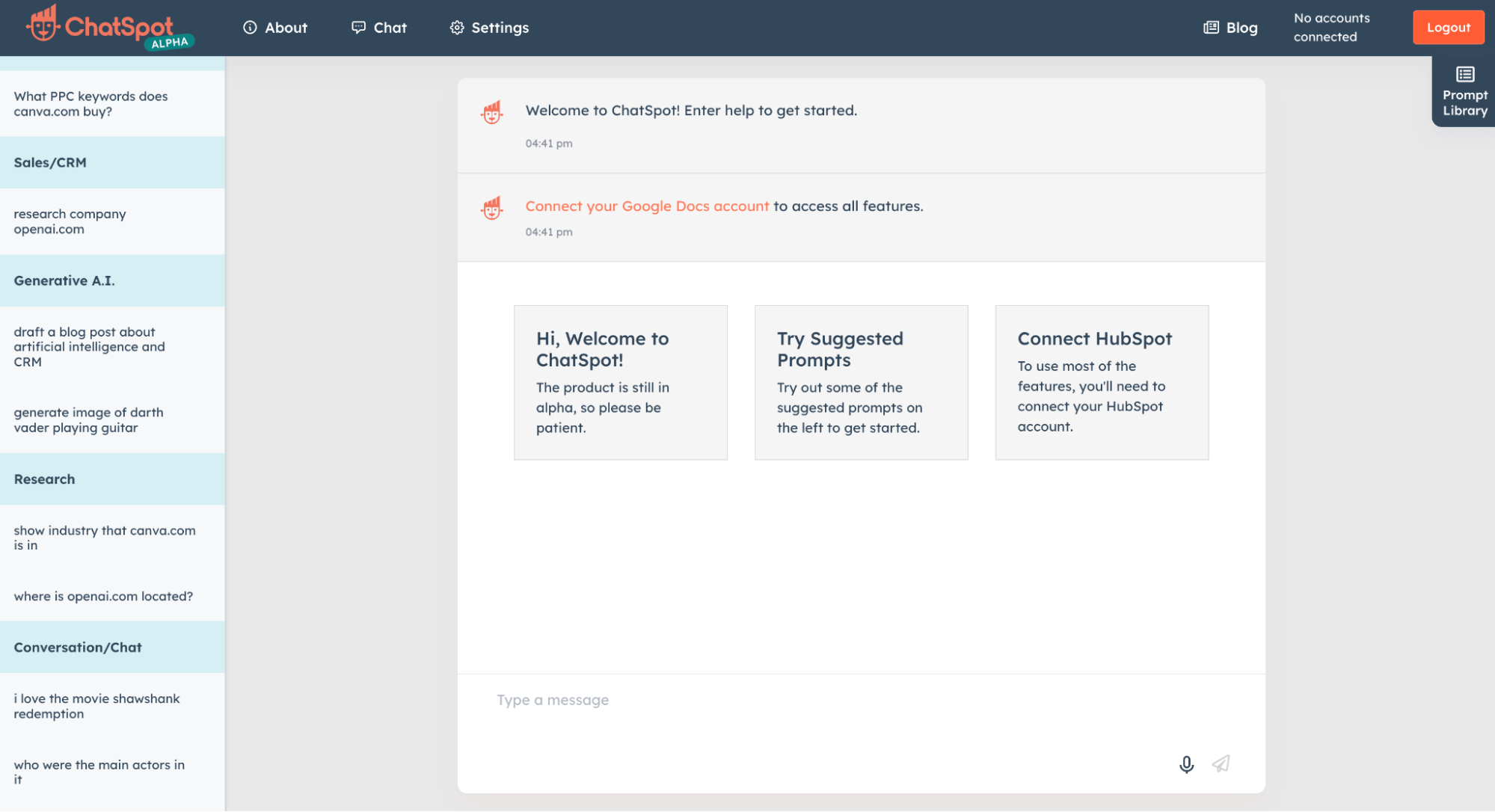Screen dimensions: 1495x812
Task: Switch to the Chat page
Action: click(379, 28)
